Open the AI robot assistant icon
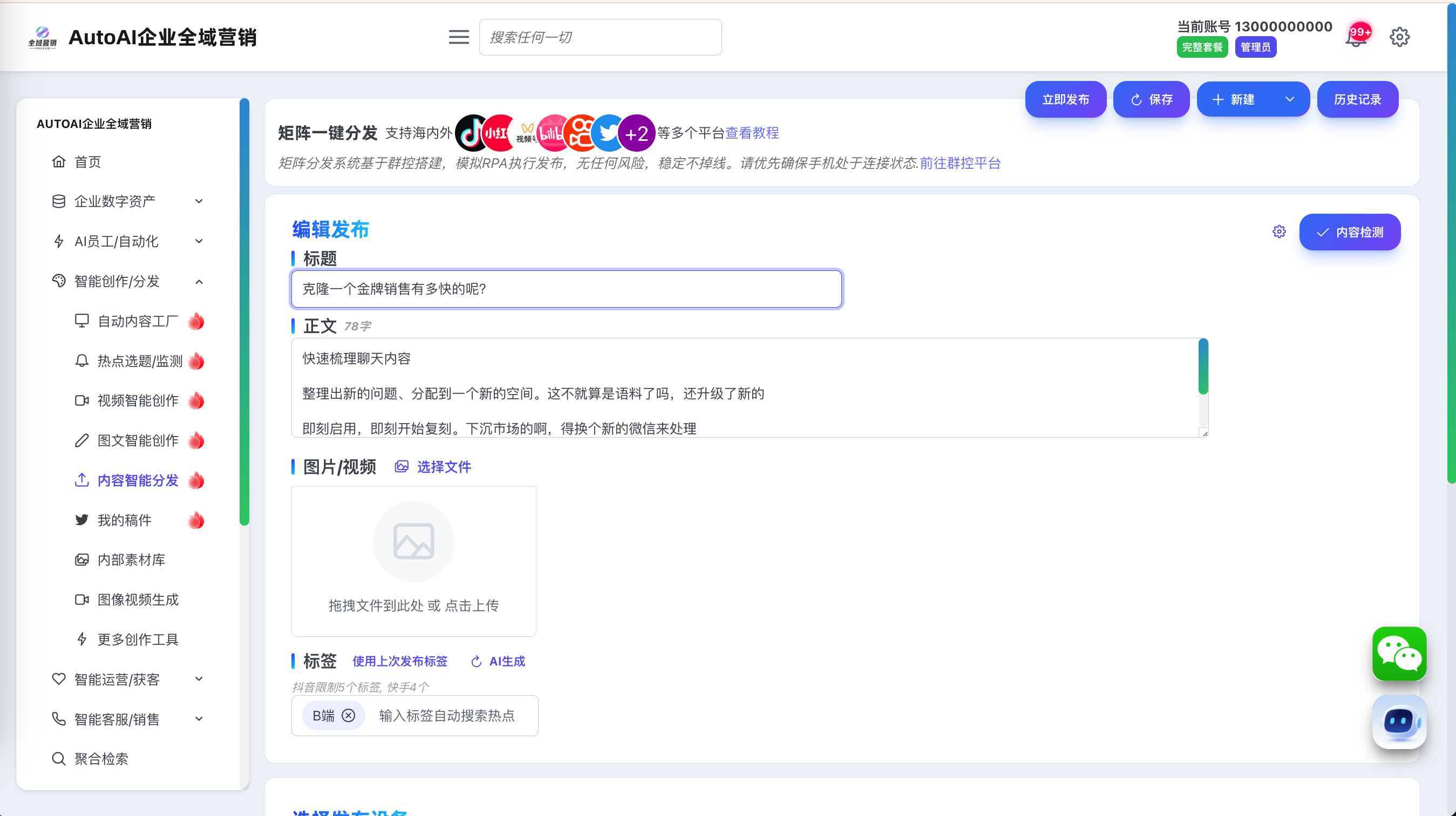 click(1399, 722)
